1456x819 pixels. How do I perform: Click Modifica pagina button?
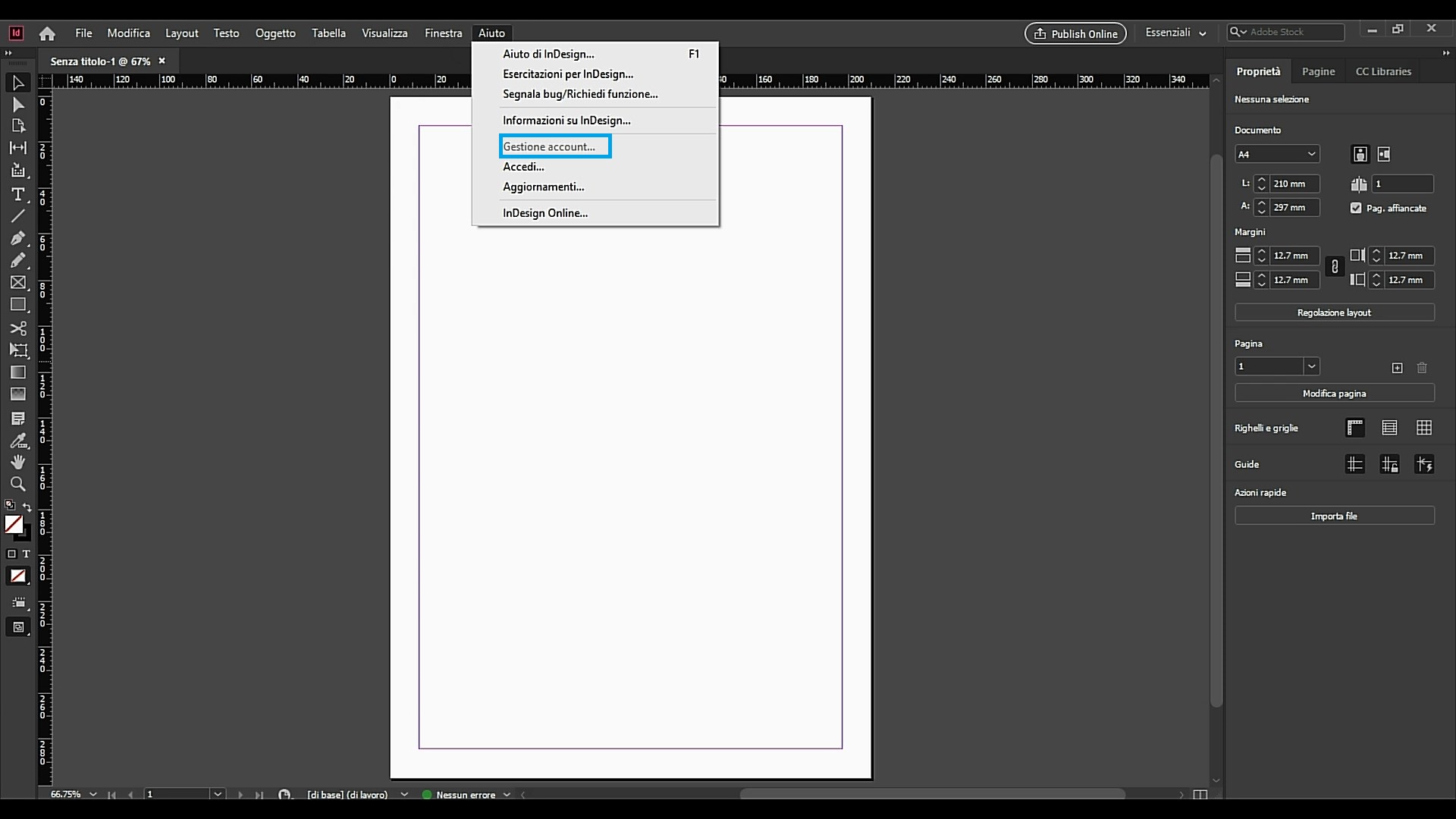[x=1334, y=394]
